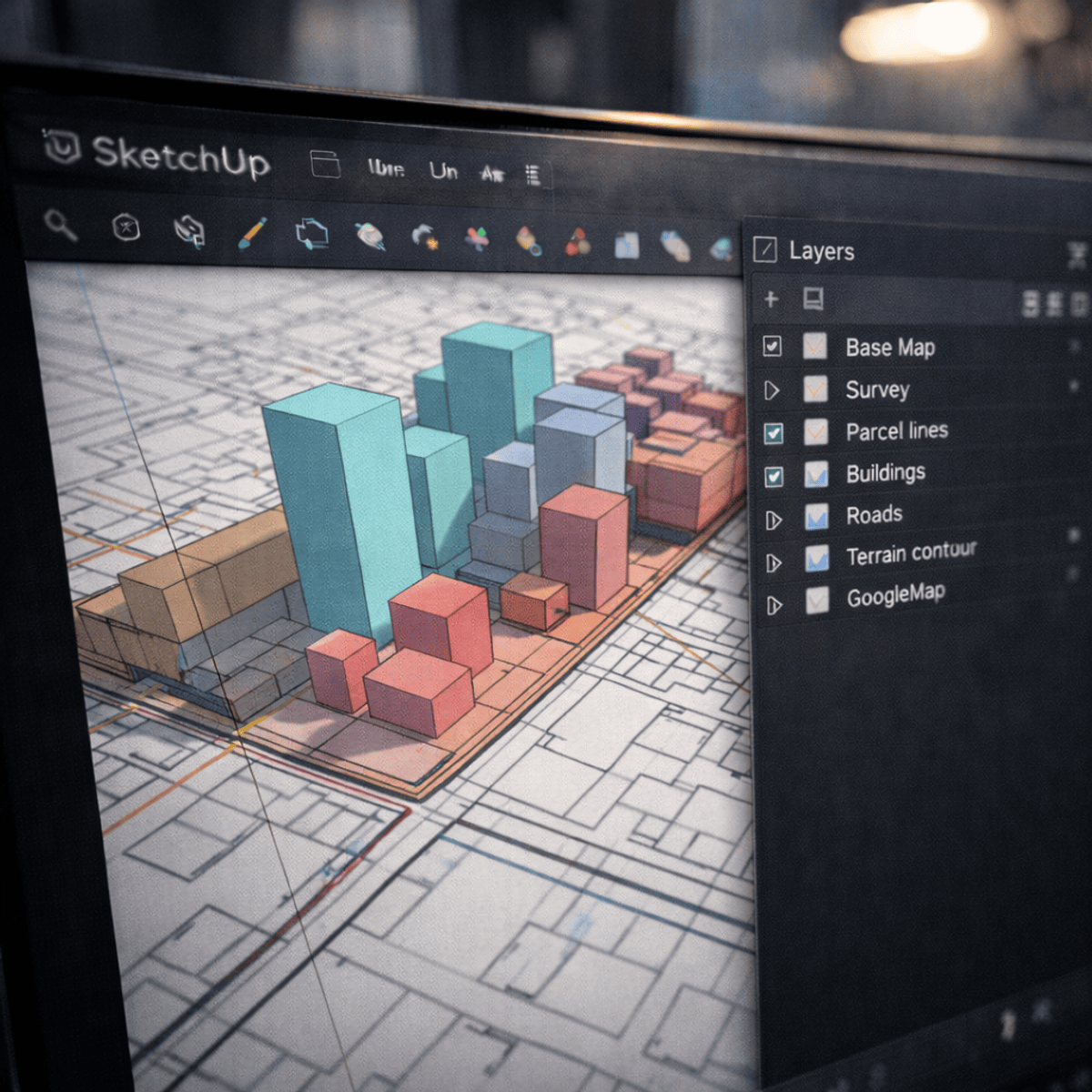Pick the Shape/Polygon tool icon
The image size is (1092, 1092).
pos(312,235)
